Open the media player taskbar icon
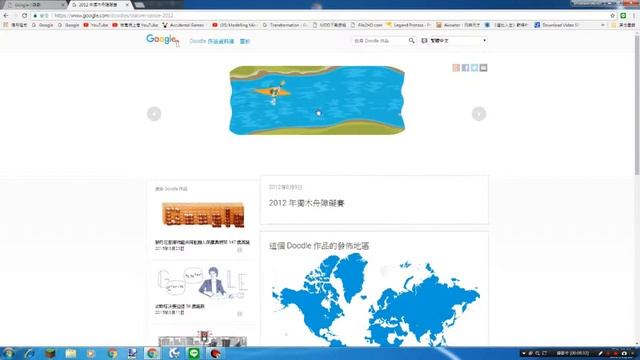 91,353
